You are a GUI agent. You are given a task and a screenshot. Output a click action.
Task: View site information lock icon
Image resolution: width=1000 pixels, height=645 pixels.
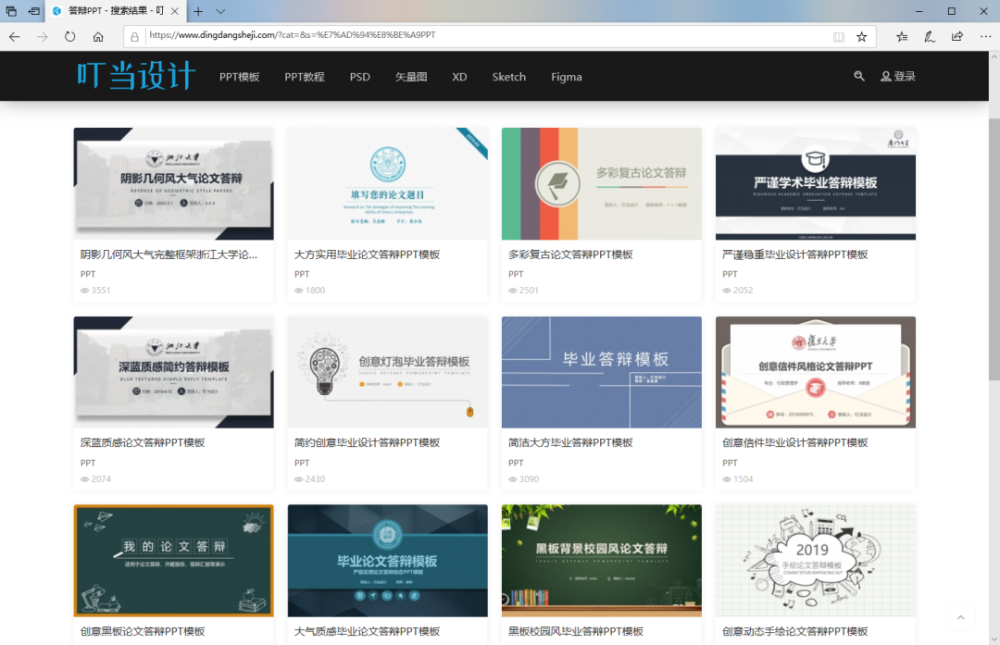[x=135, y=37]
